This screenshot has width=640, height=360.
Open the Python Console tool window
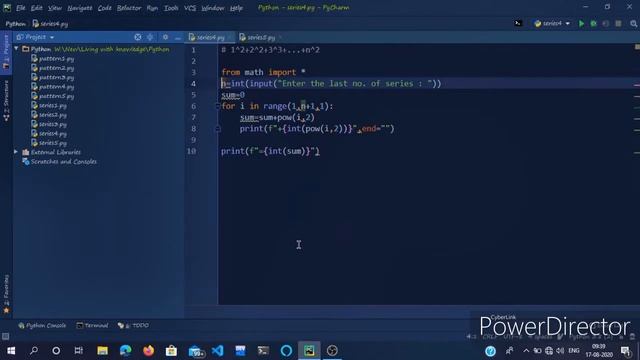(42, 325)
